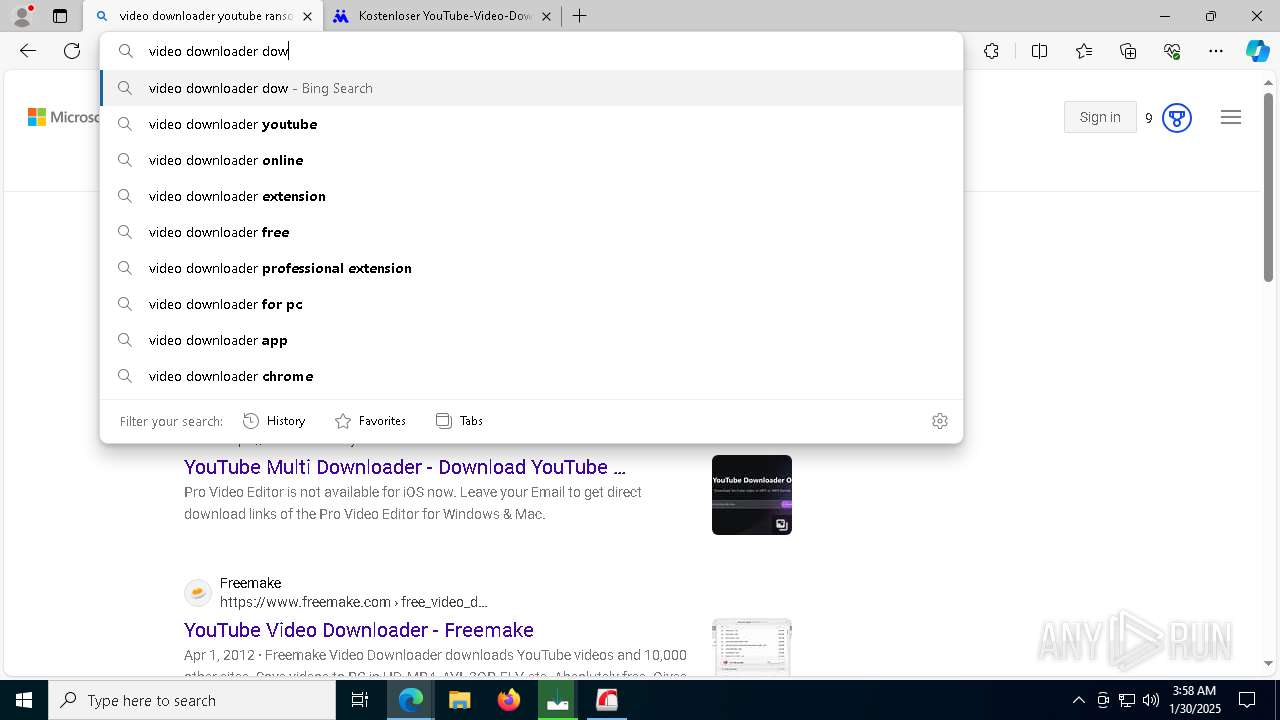Select 'video downloader dow - Bing Search' suggestion
1280x720 pixels.
point(531,88)
